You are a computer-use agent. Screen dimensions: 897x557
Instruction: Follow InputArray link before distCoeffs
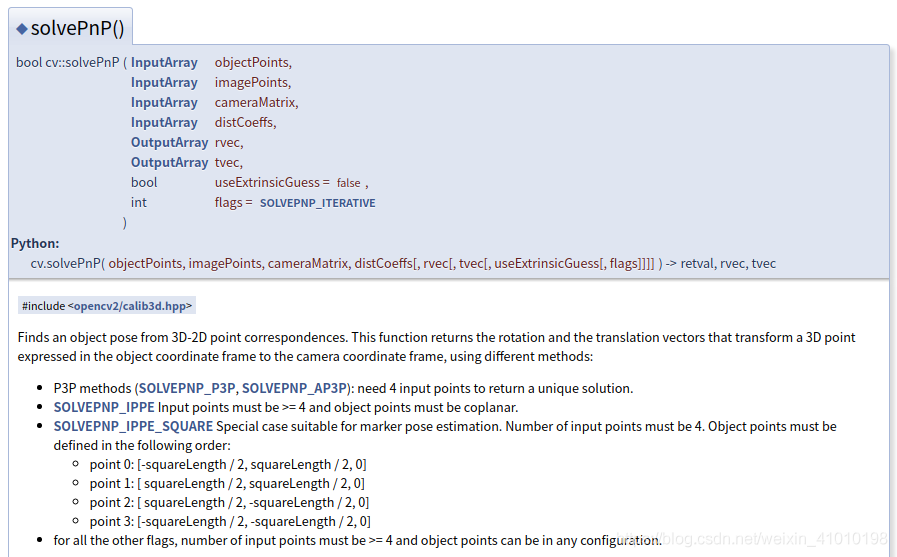coord(164,122)
